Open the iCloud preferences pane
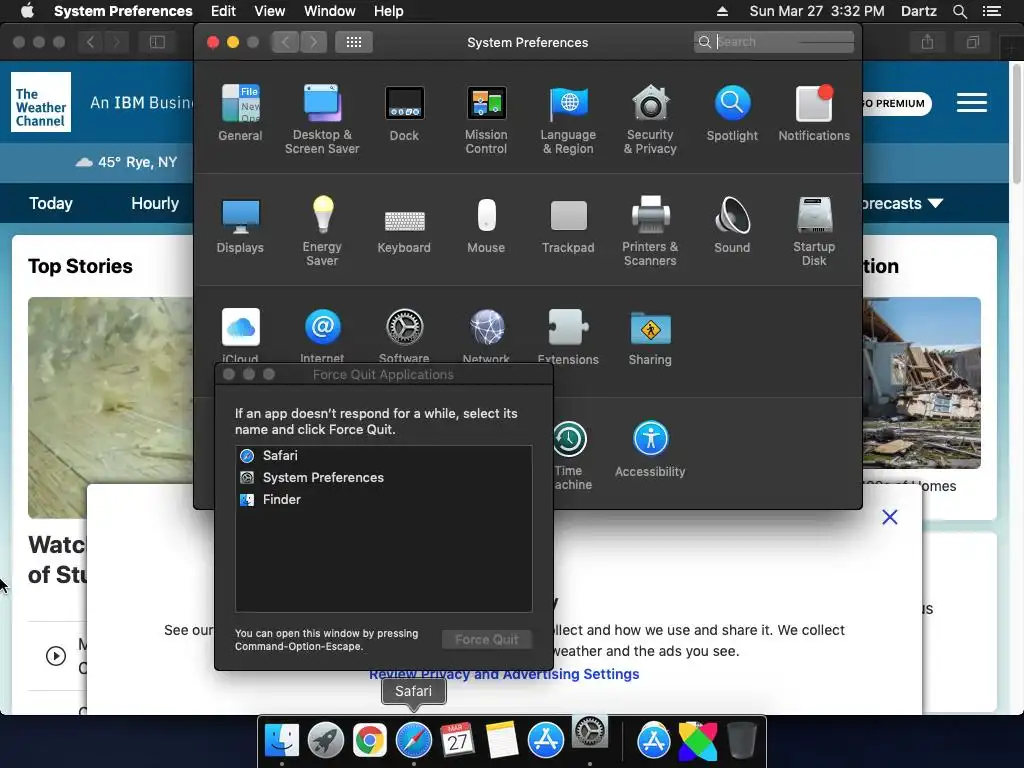Viewport: 1024px width, 768px height. coord(240,336)
